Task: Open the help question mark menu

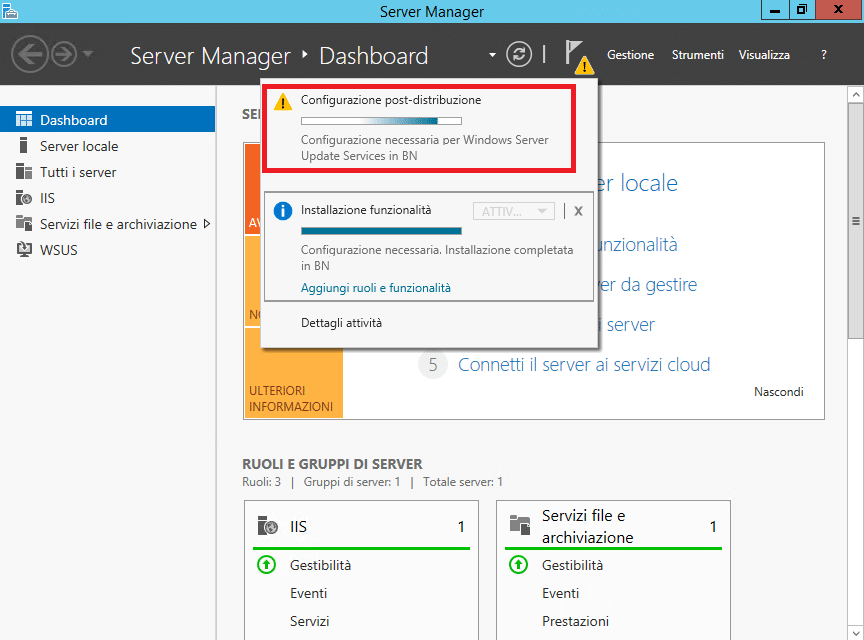Action: (x=824, y=55)
